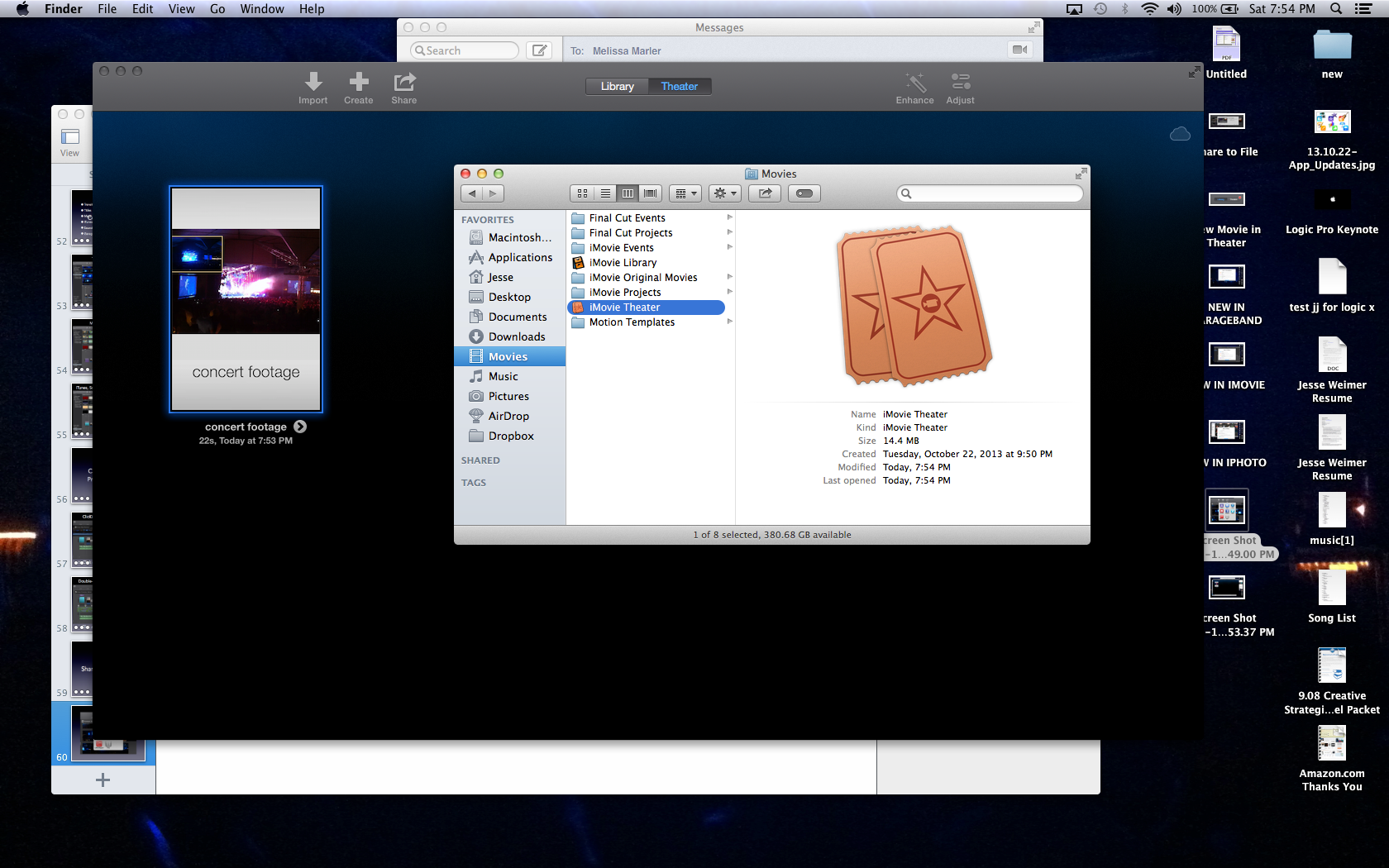Select Music in Finder sidebar
Viewport: 1389px width, 868px height.
pos(510,376)
